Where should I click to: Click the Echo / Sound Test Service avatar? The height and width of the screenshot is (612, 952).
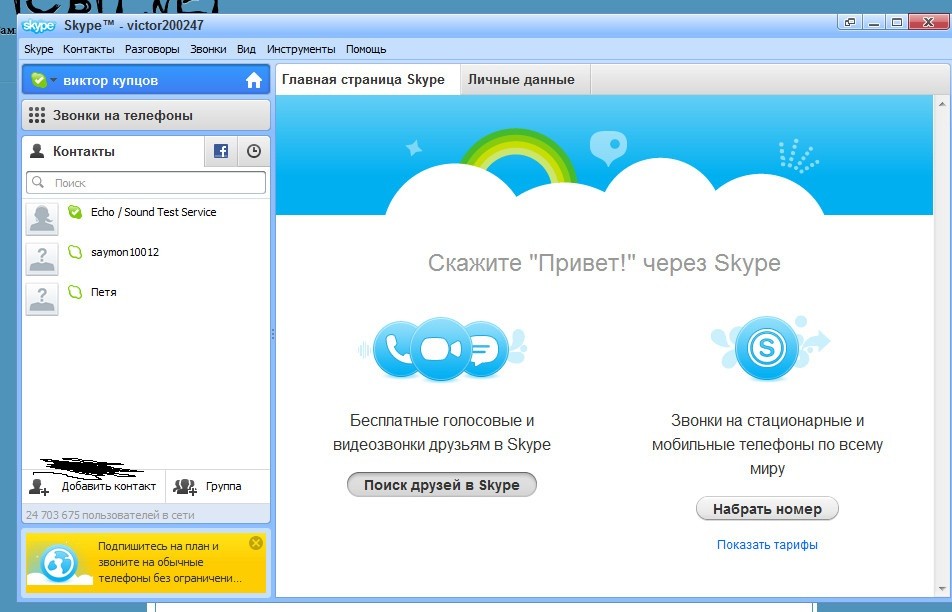pos(42,219)
